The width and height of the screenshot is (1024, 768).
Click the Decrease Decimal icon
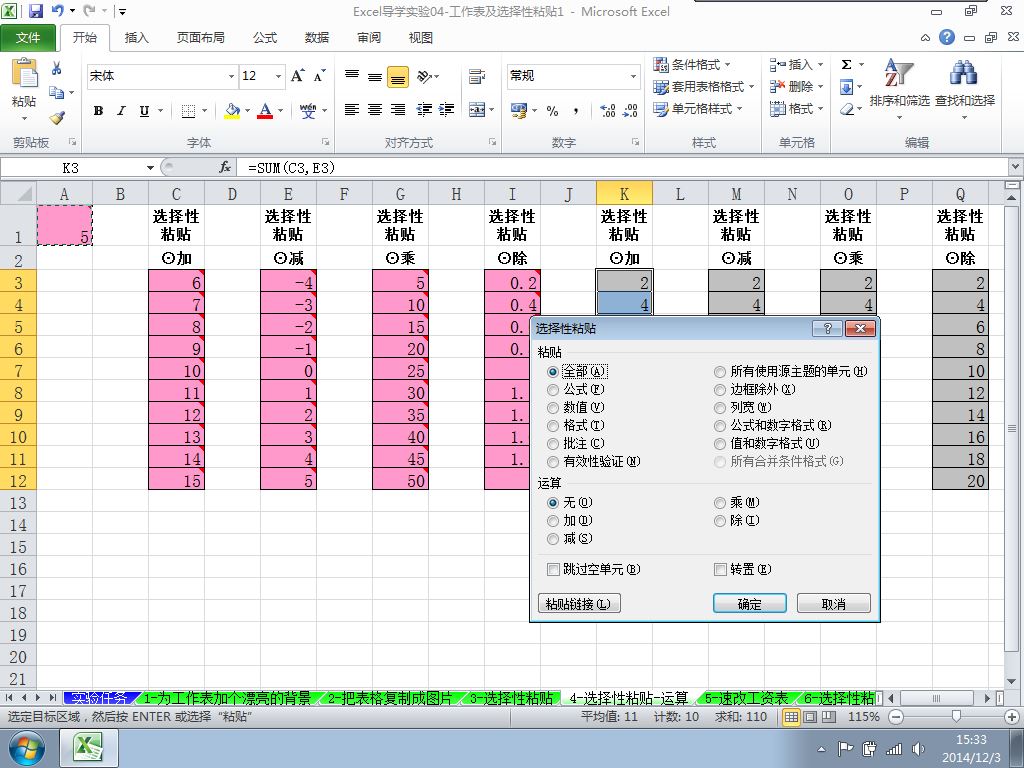630,111
